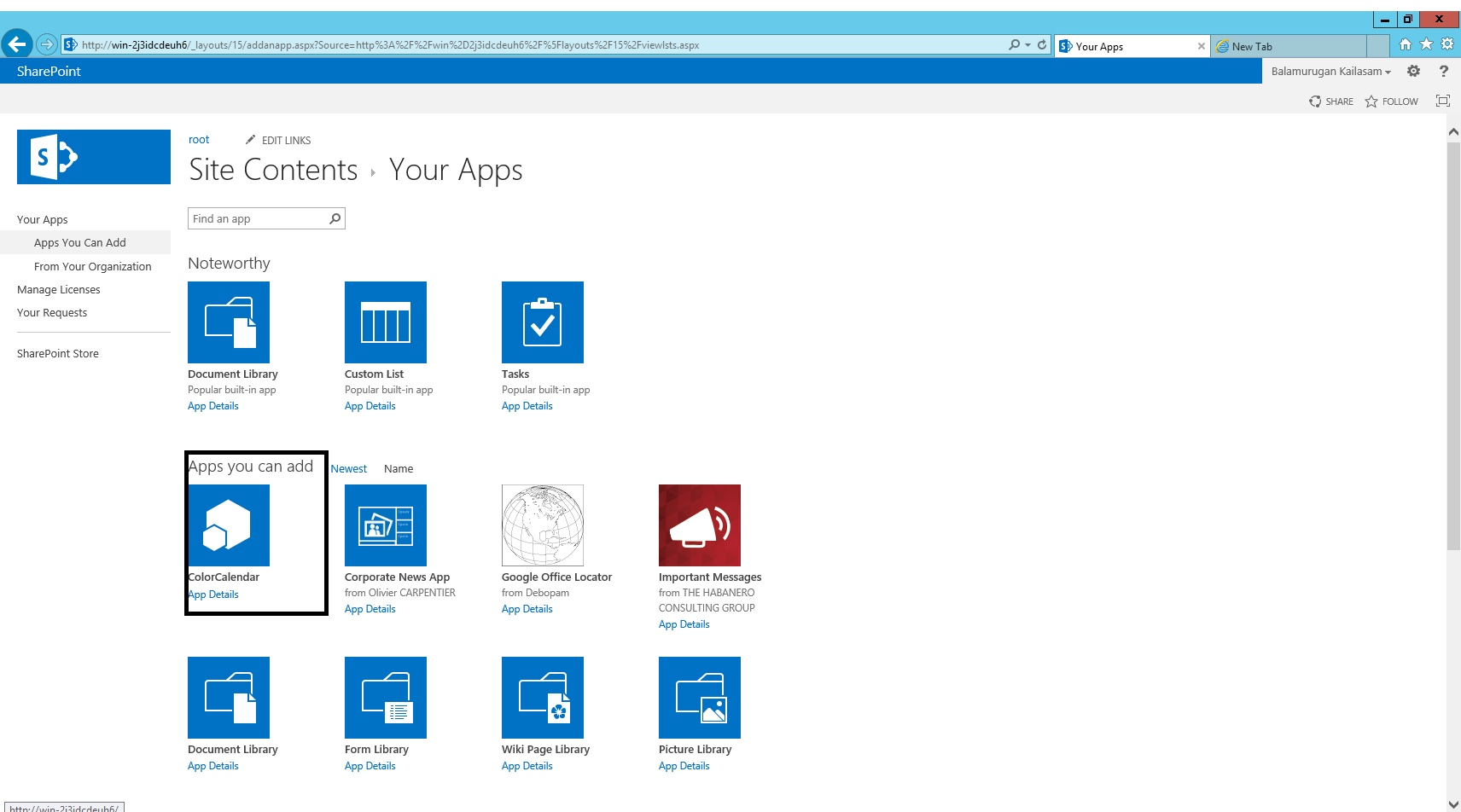Viewport: 1461px width, 812px height.
Task: Click the root breadcrumb link
Action: pyautogui.click(x=199, y=140)
